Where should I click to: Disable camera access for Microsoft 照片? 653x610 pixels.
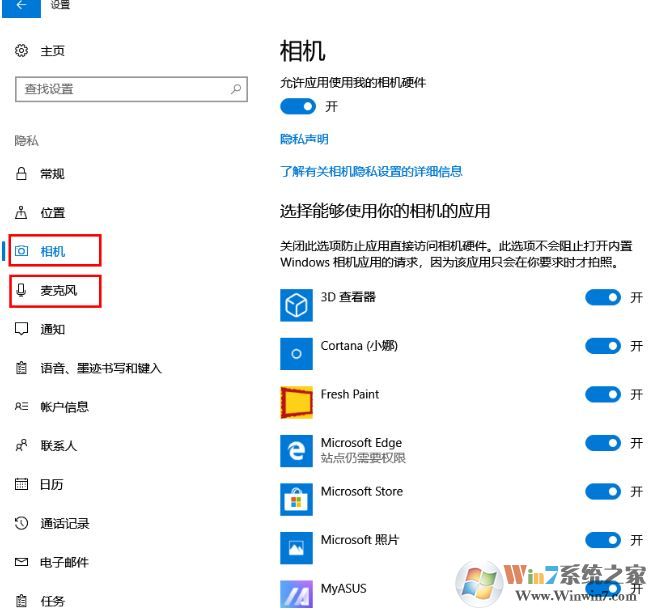click(603, 540)
